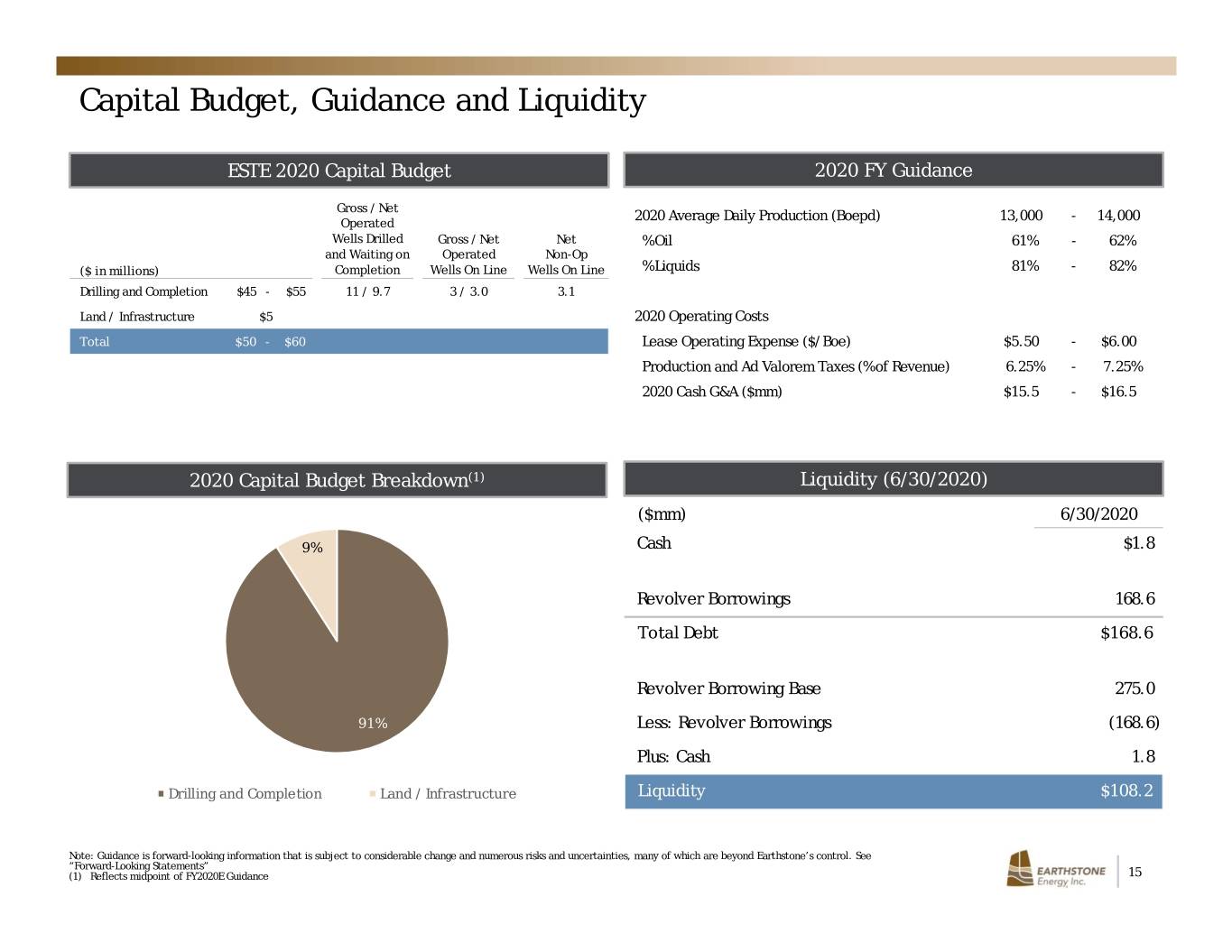
Task: Click the Drilling and Completion row label
Action: click(x=144, y=291)
